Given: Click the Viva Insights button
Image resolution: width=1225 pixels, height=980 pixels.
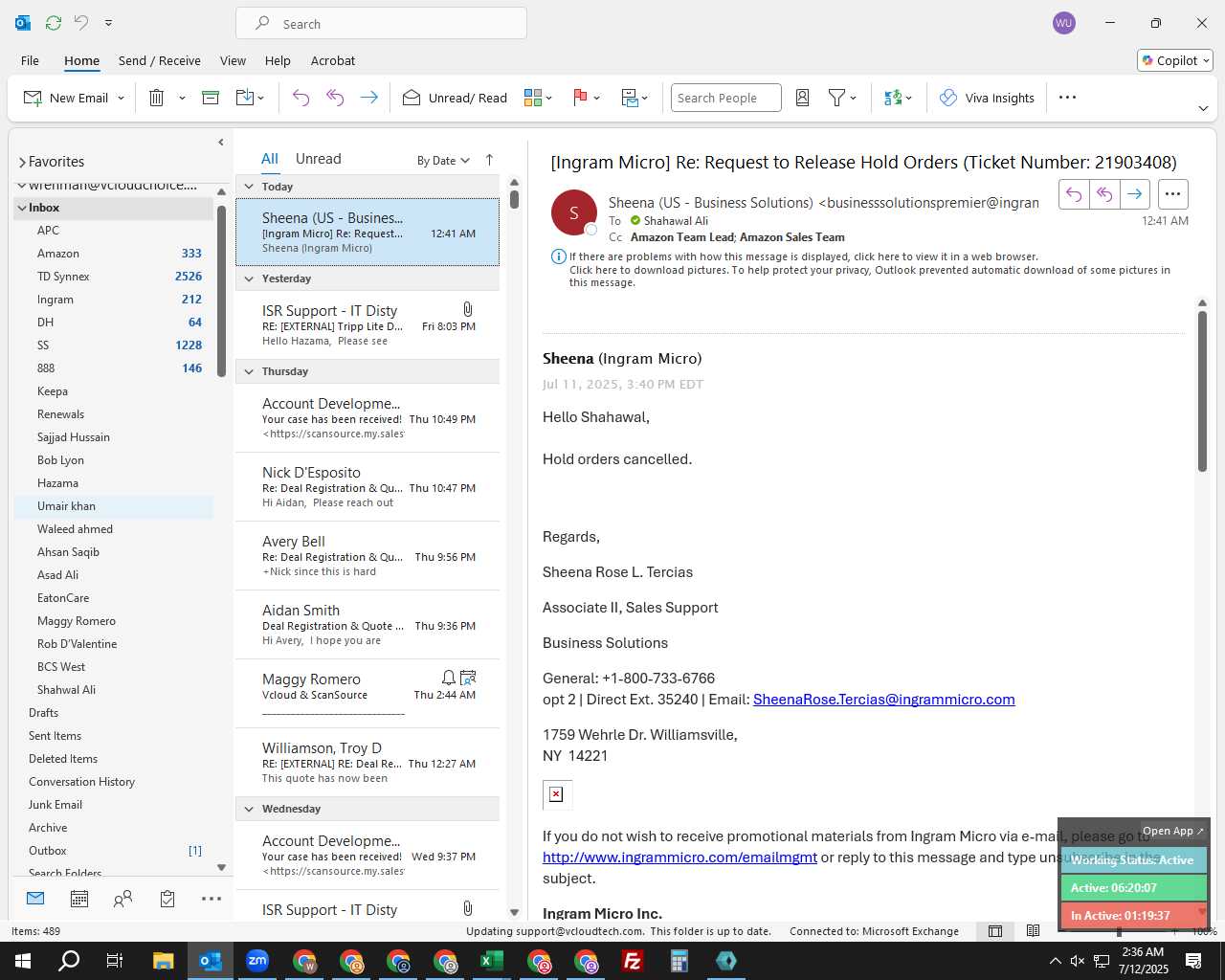Looking at the screenshot, I should coord(987,98).
